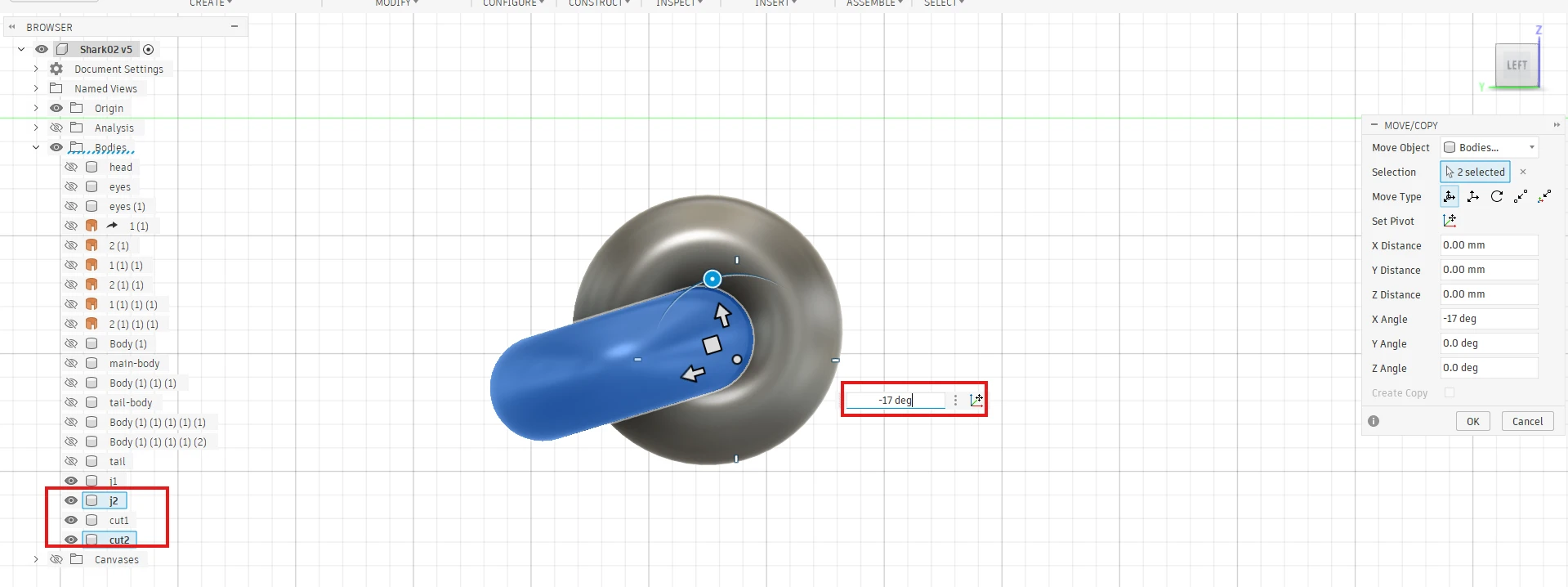
Task: Collapse the Bodies folder
Action: (36, 147)
